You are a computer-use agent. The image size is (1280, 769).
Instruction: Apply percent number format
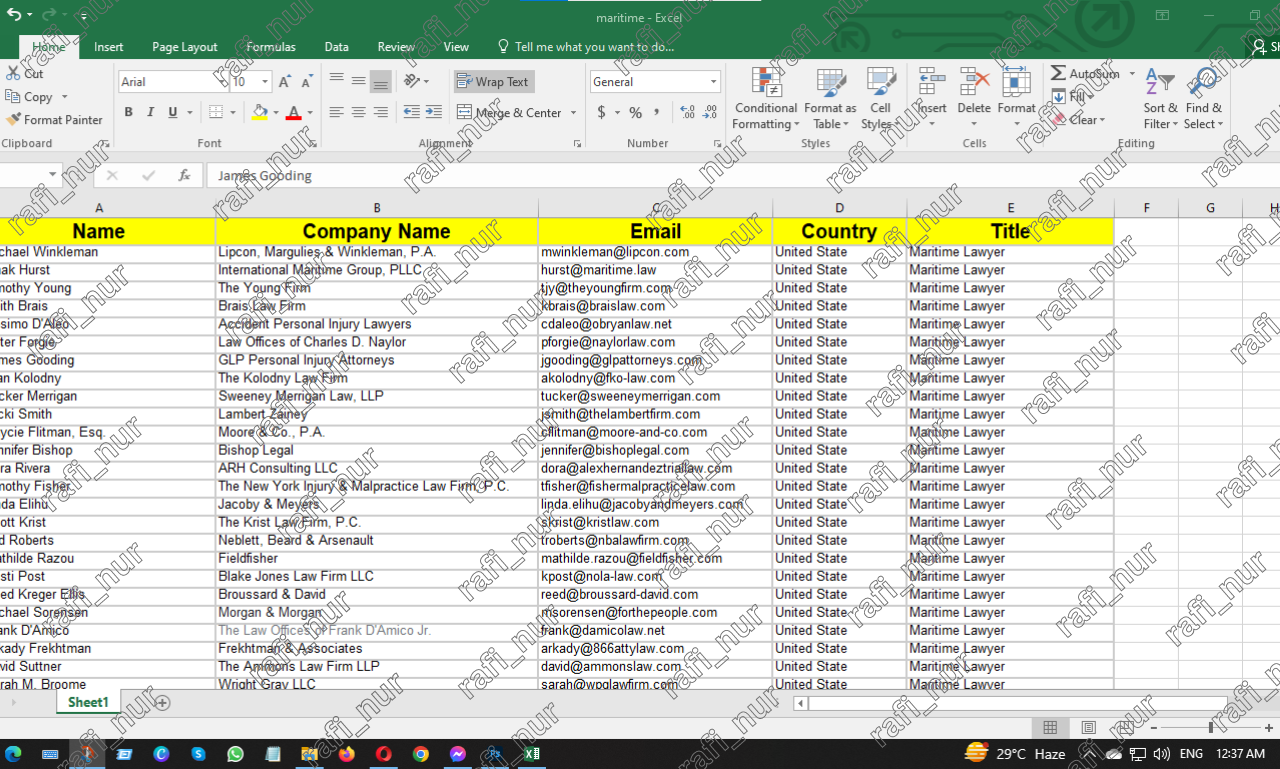tap(634, 112)
